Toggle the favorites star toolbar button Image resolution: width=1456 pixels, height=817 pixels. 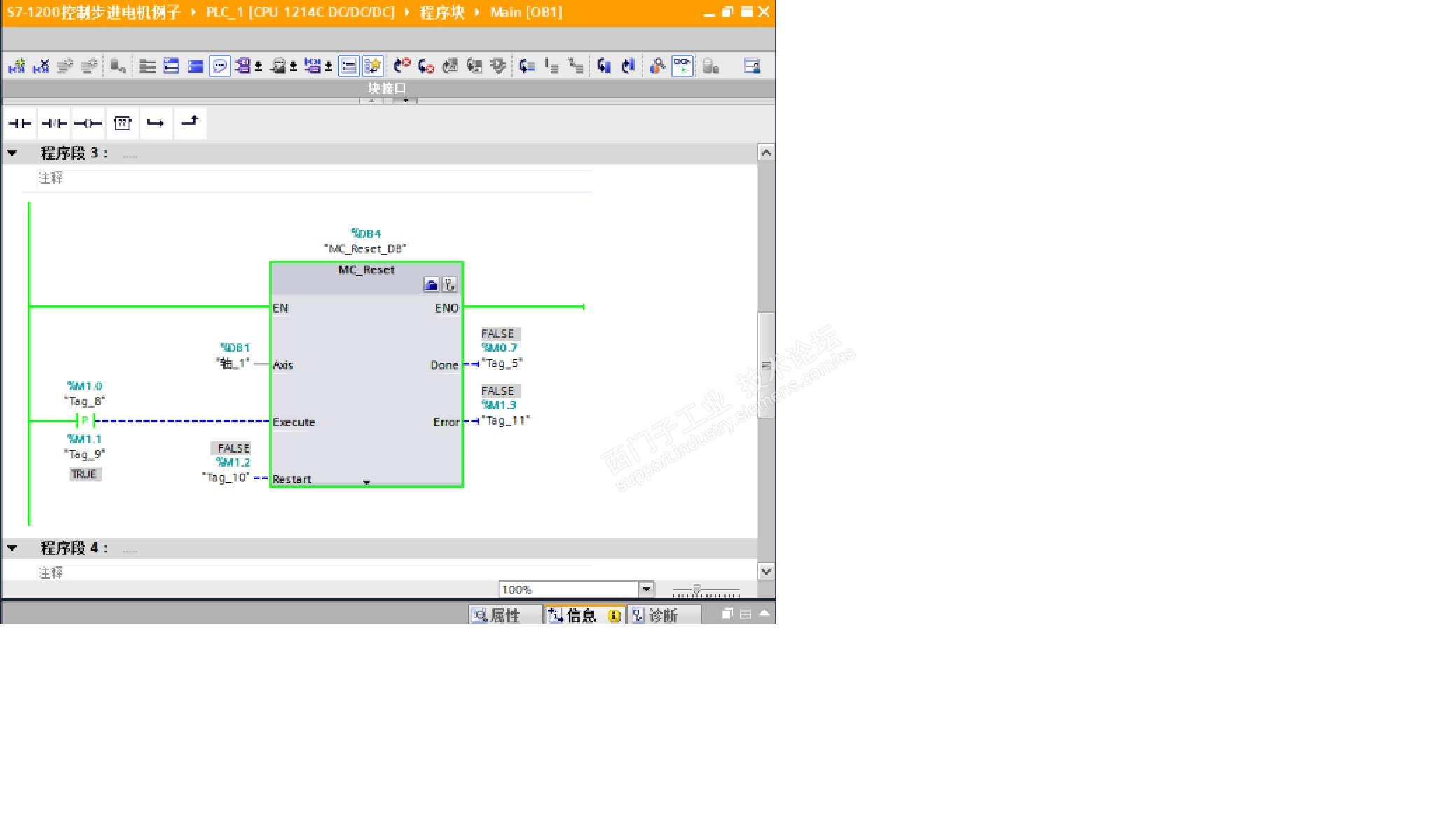point(373,67)
